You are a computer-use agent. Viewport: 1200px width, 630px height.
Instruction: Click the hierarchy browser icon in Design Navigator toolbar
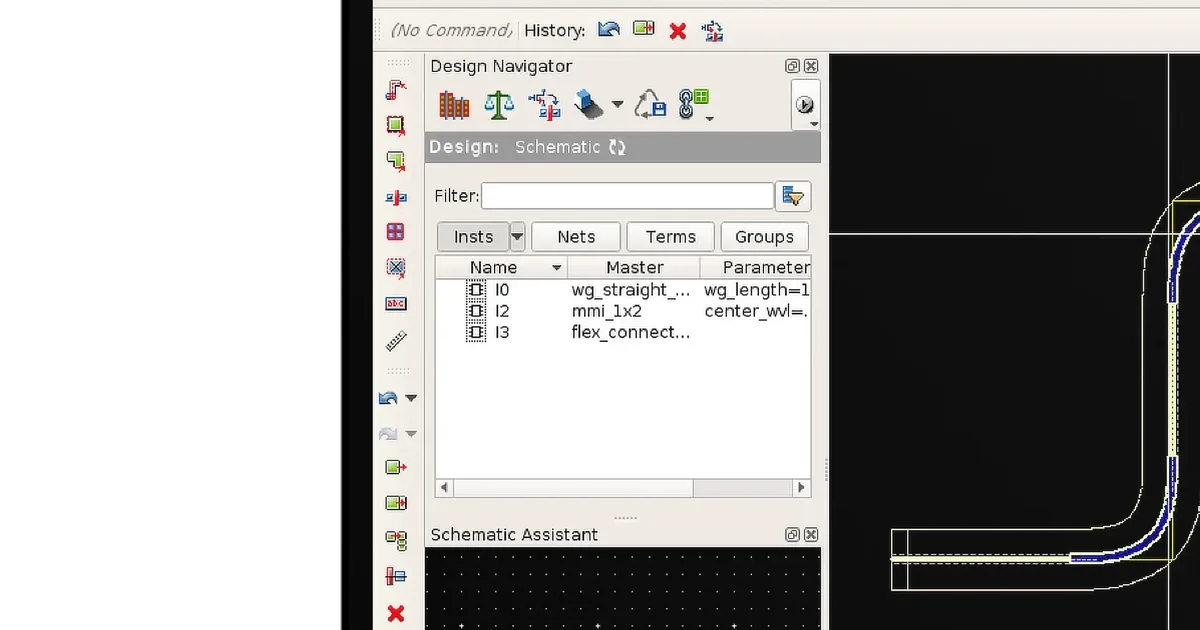coord(453,104)
